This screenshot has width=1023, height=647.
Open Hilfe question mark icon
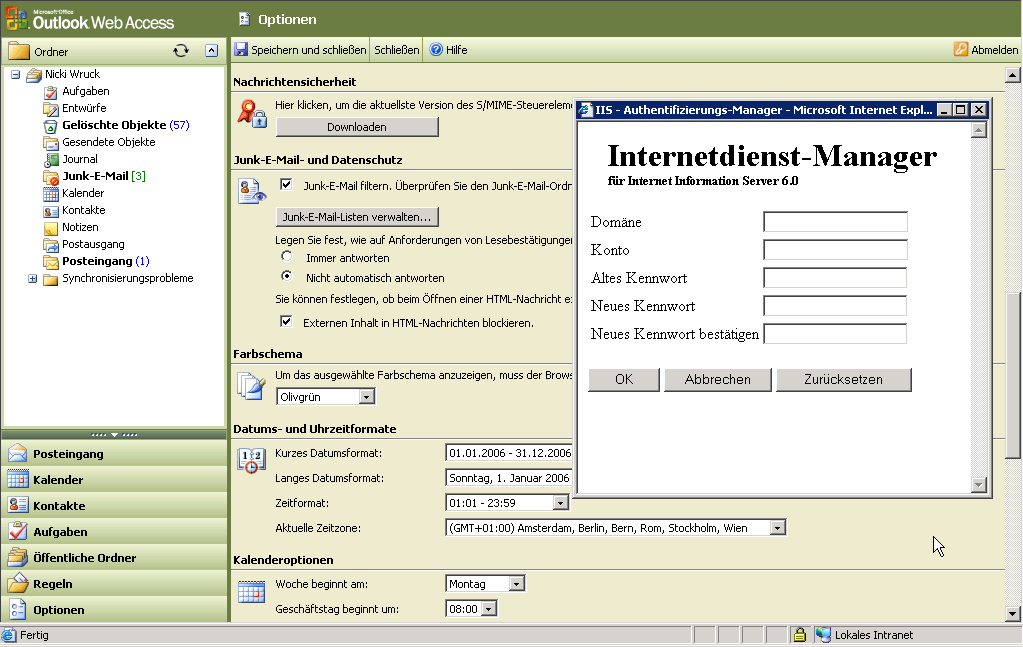[x=436, y=50]
